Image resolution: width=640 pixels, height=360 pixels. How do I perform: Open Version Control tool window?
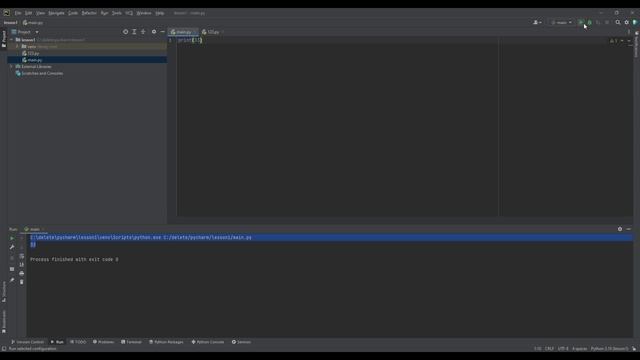27,342
